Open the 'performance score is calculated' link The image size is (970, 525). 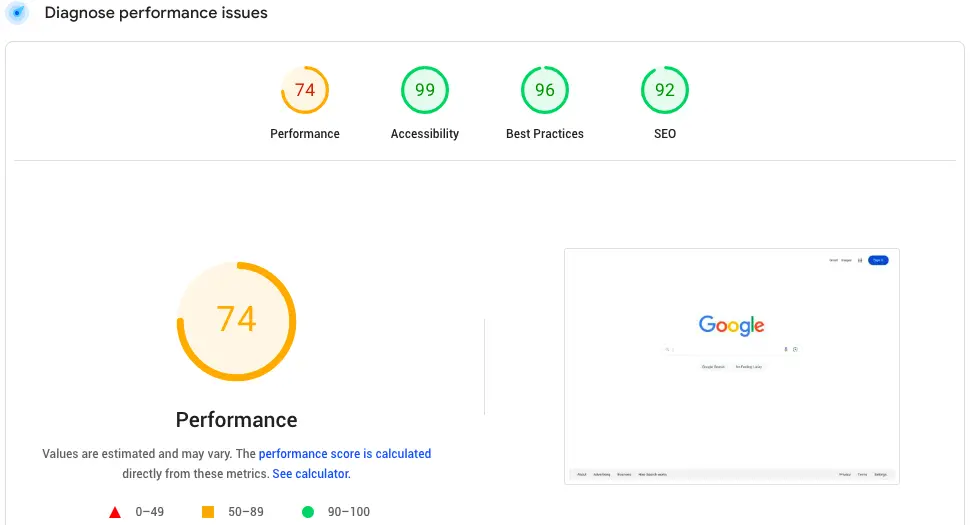pyautogui.click(x=345, y=454)
